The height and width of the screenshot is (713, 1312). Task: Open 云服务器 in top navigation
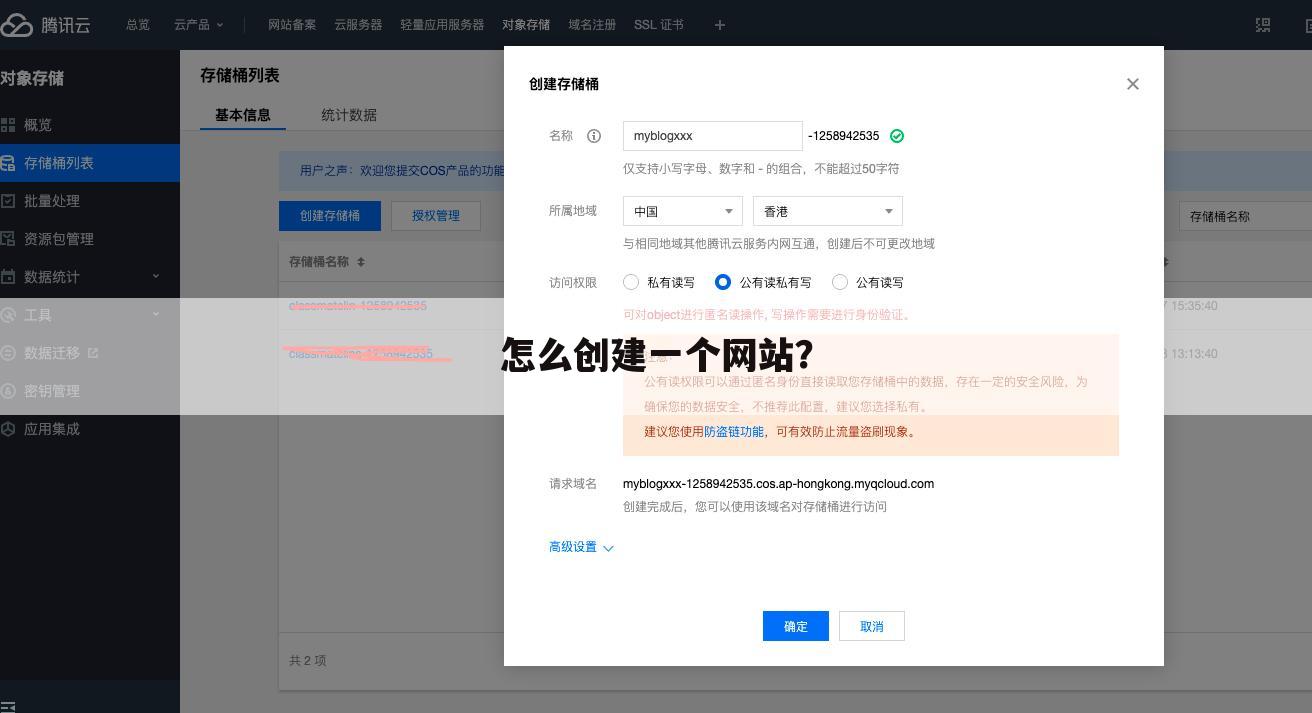click(358, 25)
